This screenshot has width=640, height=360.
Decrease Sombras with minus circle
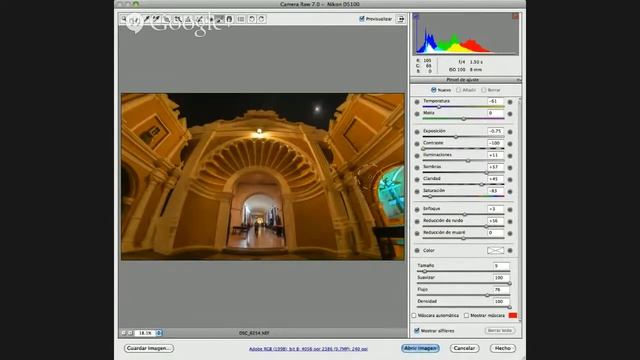(417, 168)
